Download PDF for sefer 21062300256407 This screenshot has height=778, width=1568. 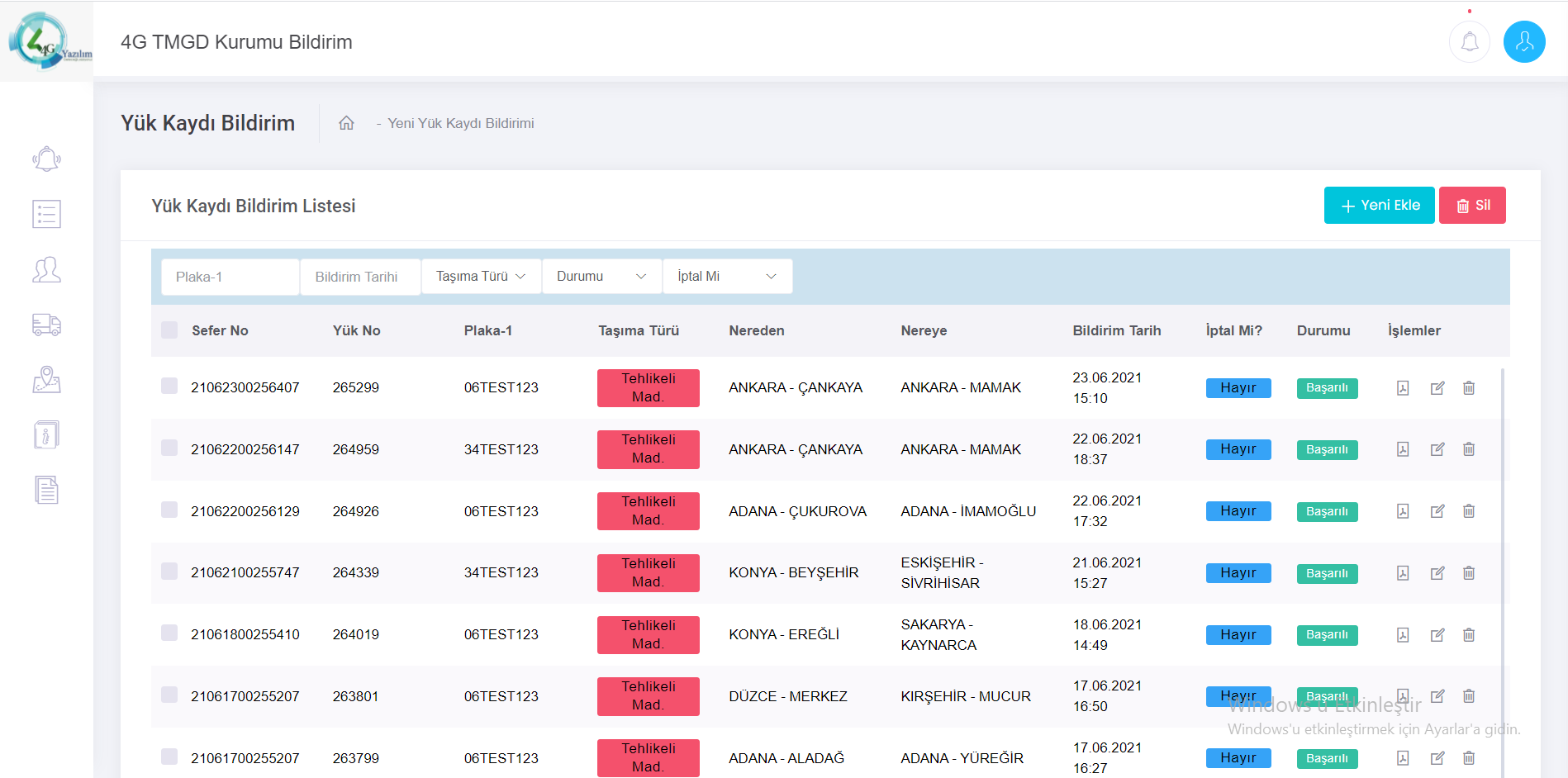point(1403,388)
